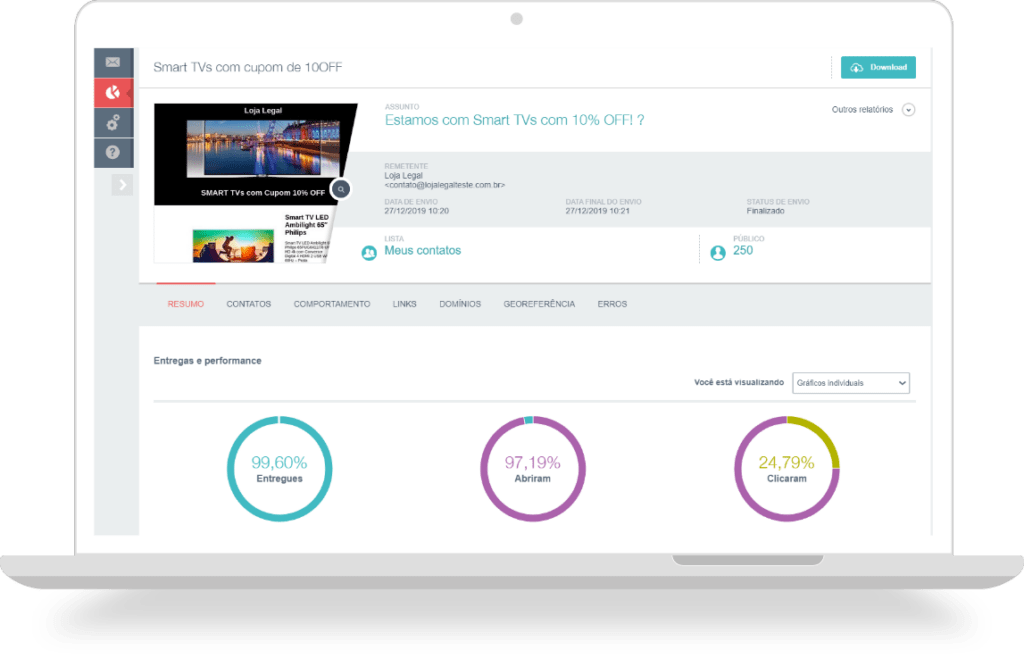Open the Gráficos individuais selector
Screen dimensions: 1024x667
click(x=851, y=383)
